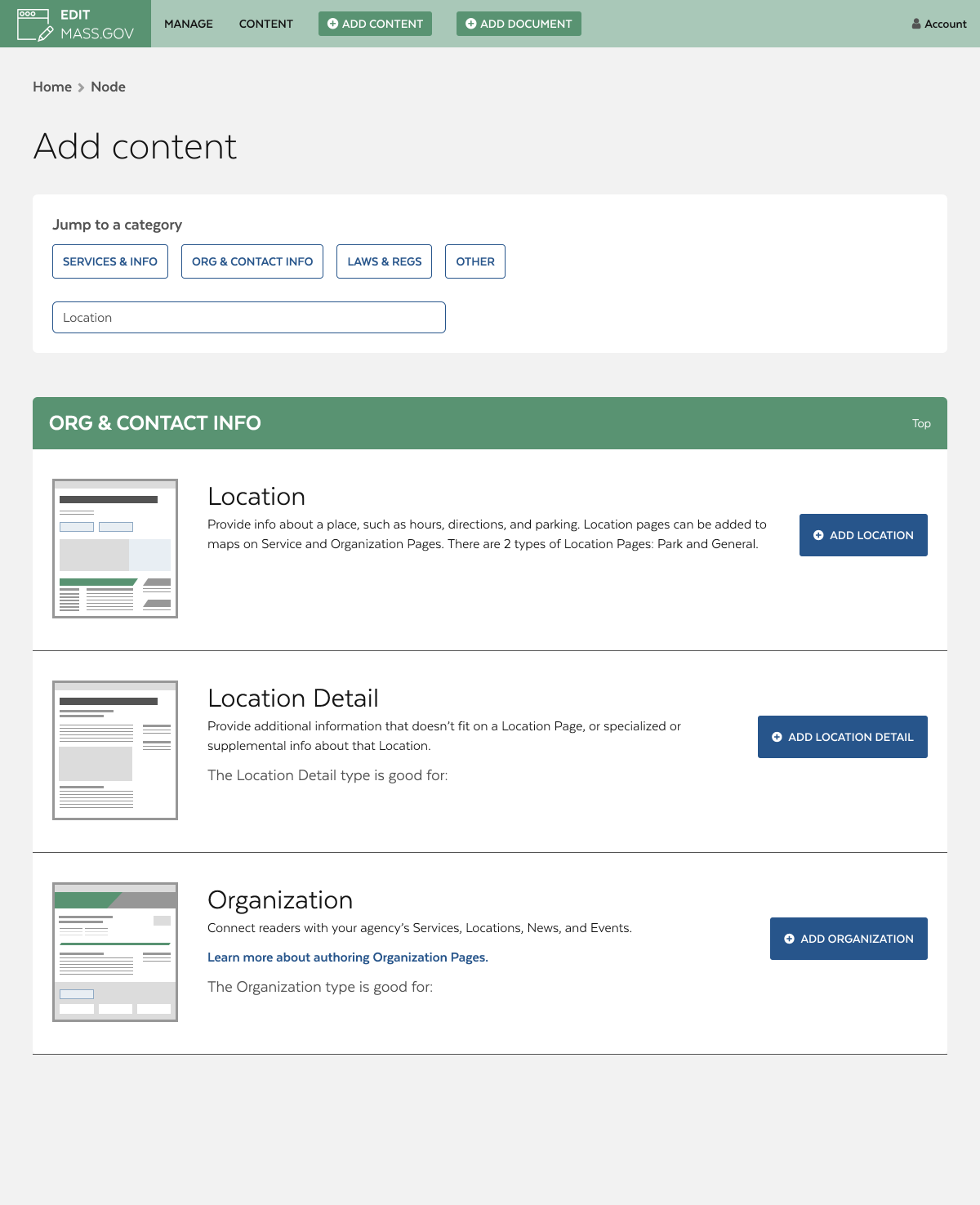This screenshot has height=1205, width=980.
Task: Click the plus icon inside Add Location button
Action: (818, 535)
